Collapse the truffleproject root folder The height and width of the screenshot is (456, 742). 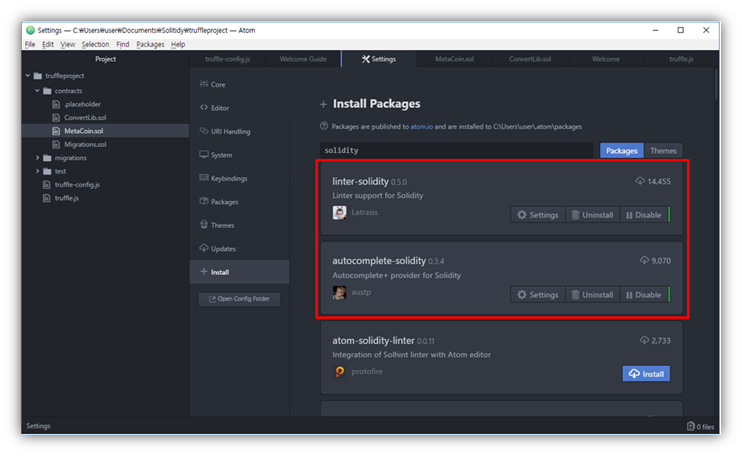click(28, 76)
